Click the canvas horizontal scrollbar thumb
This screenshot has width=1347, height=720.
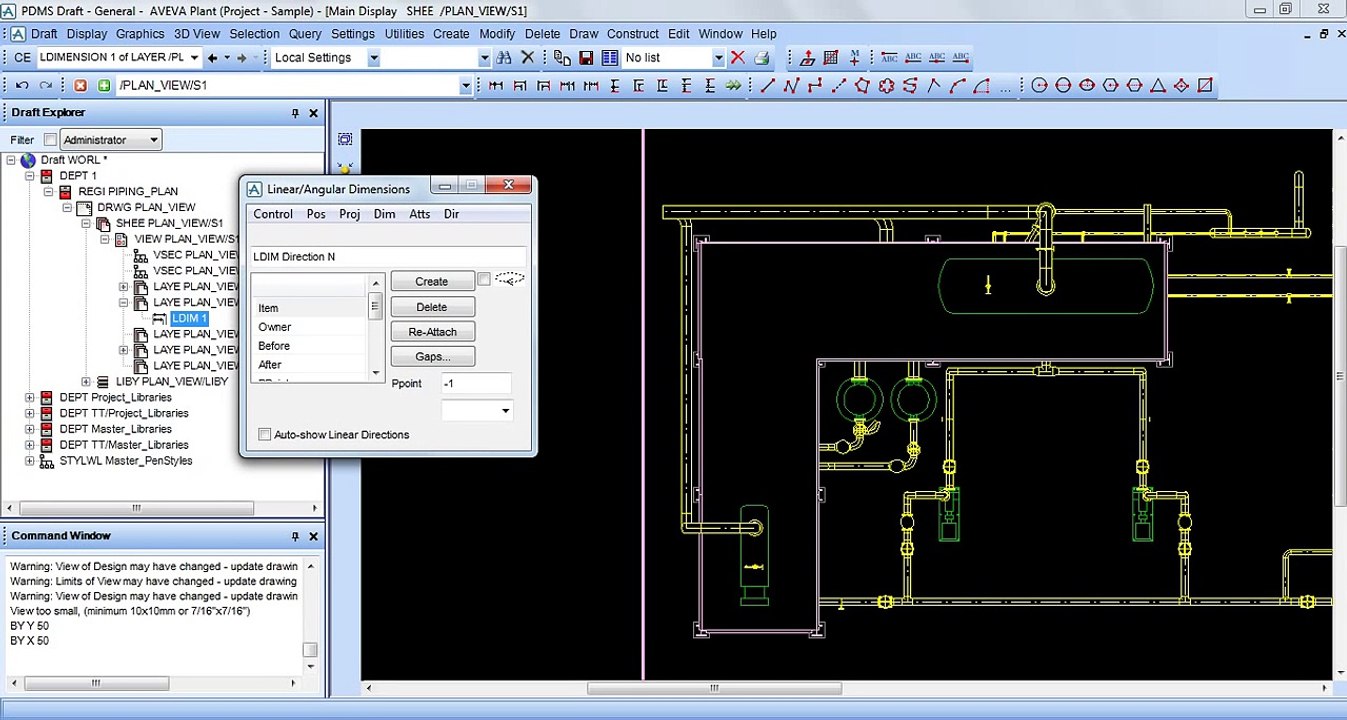click(714, 688)
